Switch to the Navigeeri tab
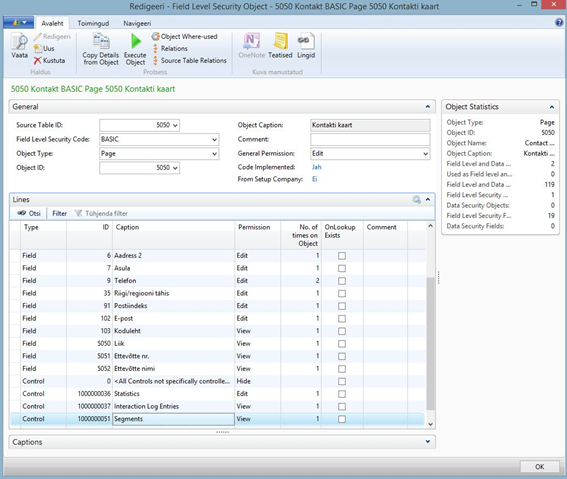567x479 pixels. (x=137, y=23)
